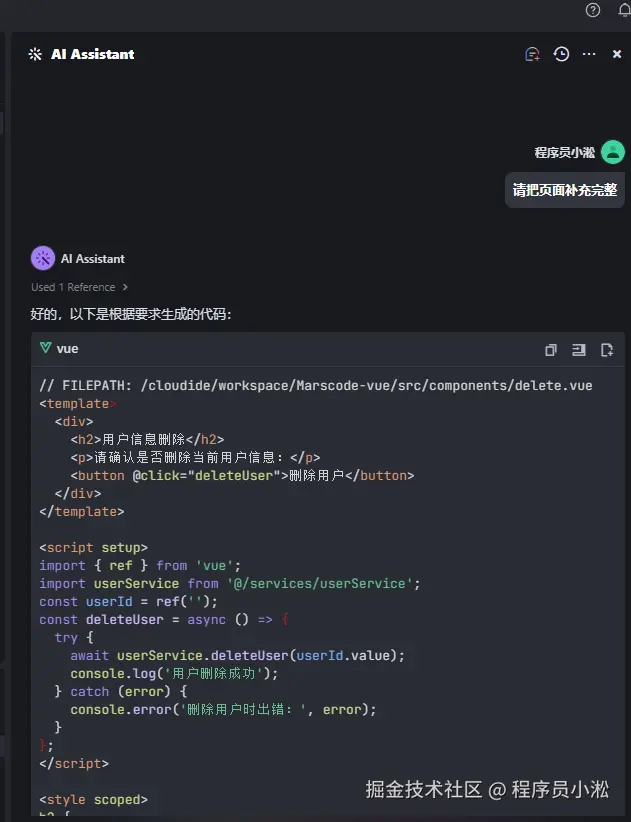
Task: Add code to new file icon
Action: (x=607, y=350)
